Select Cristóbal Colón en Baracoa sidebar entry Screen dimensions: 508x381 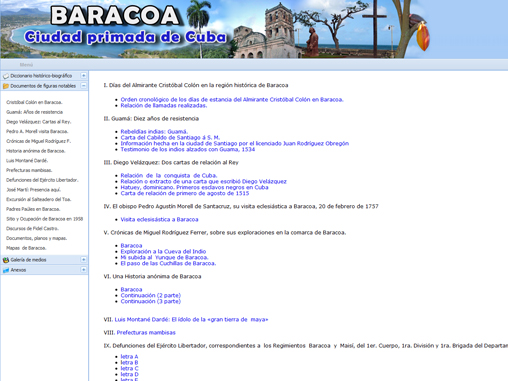[34, 102]
